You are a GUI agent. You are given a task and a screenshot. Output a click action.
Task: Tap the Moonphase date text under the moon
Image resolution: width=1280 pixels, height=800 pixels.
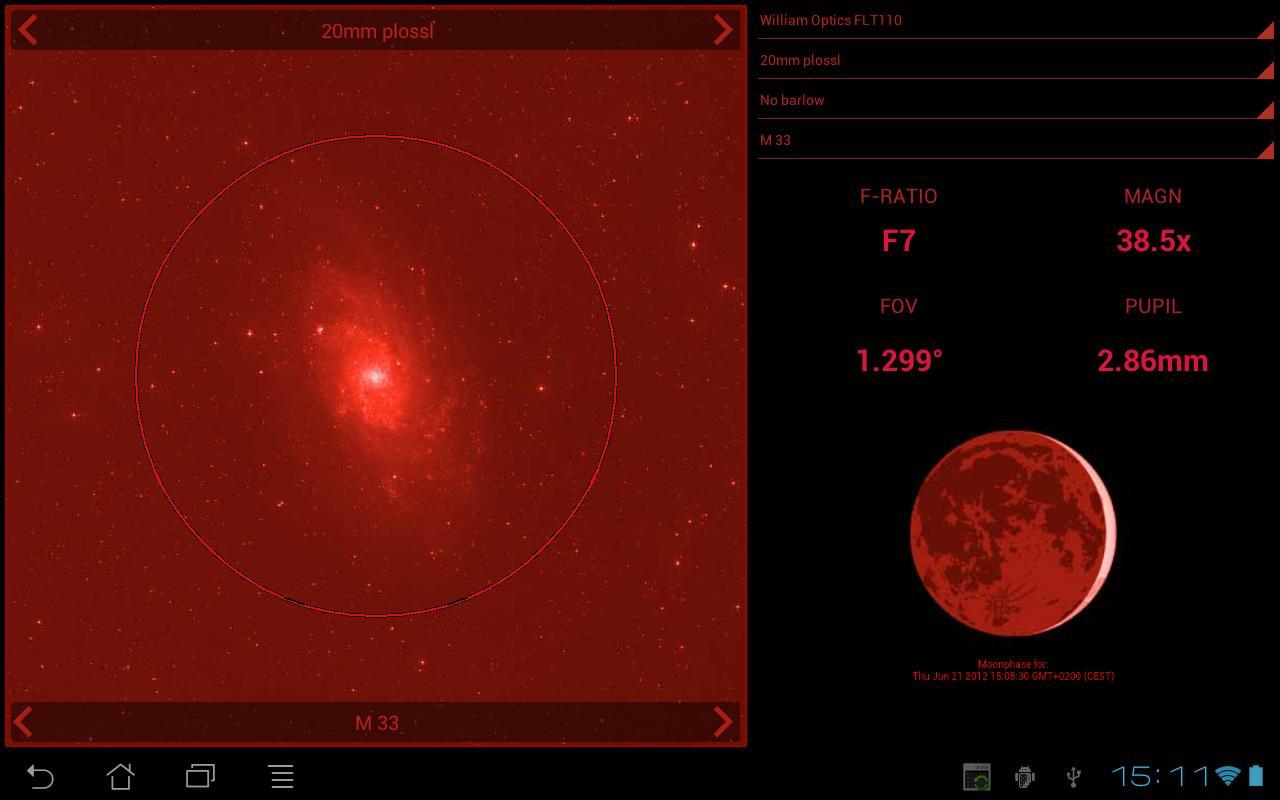pos(1013,670)
